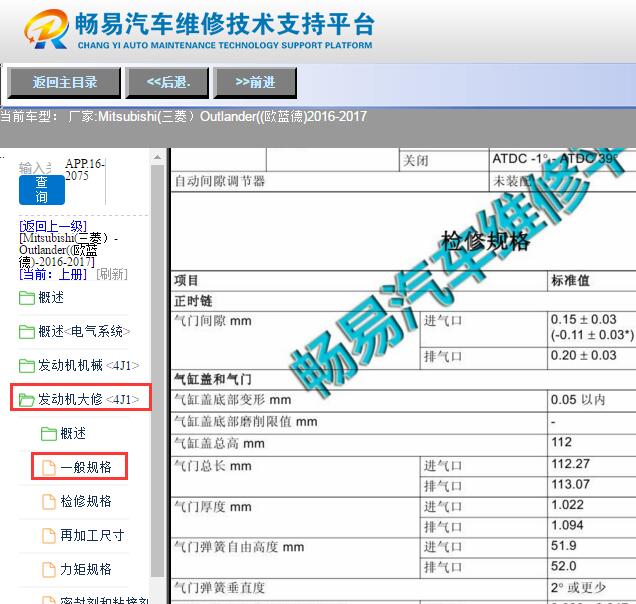Select the 112.27 intake valve length value
Viewport: 636px width, 604px height.
(x=570, y=464)
